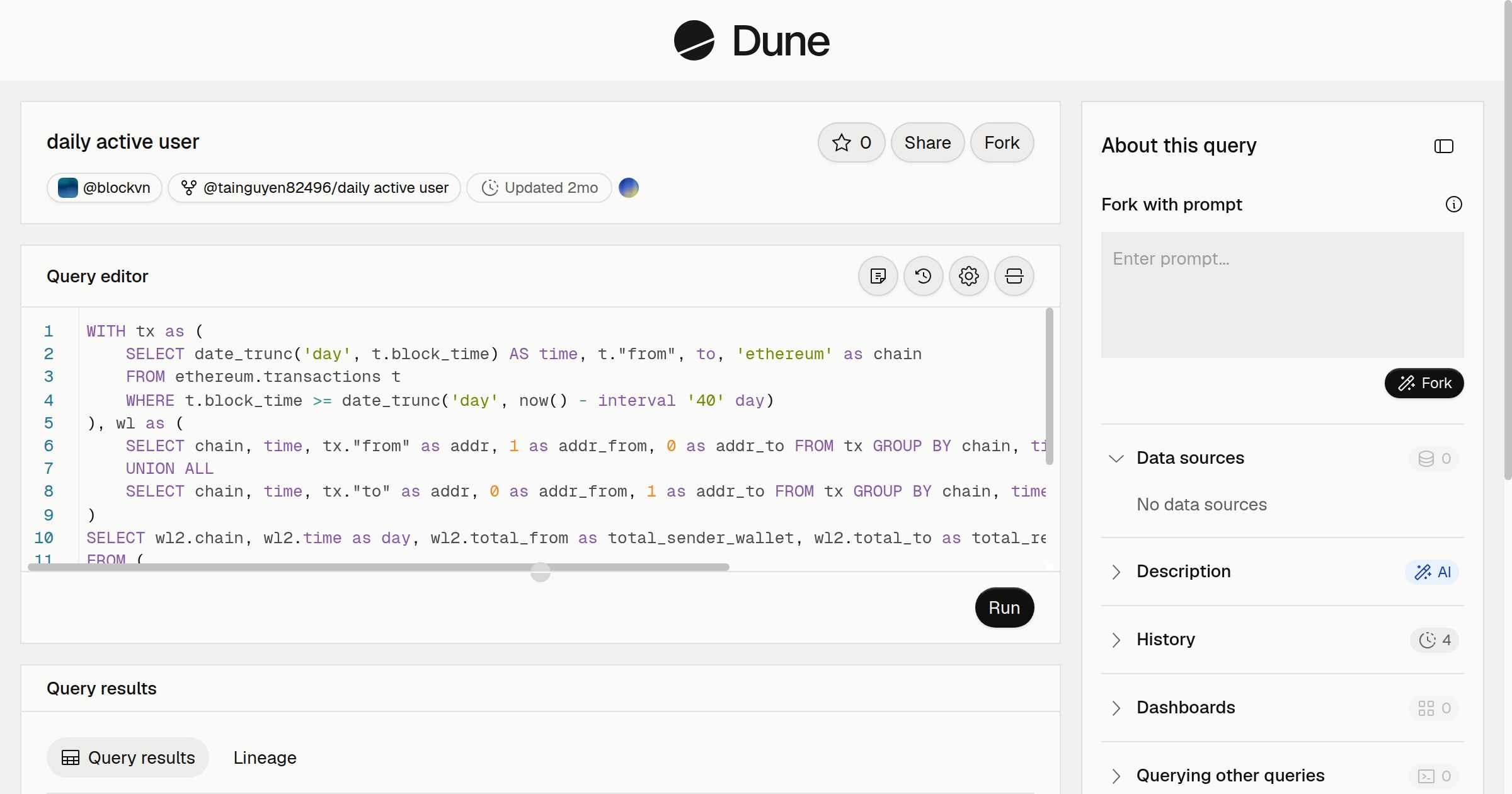Click the 'daily active user' title

[123, 142]
